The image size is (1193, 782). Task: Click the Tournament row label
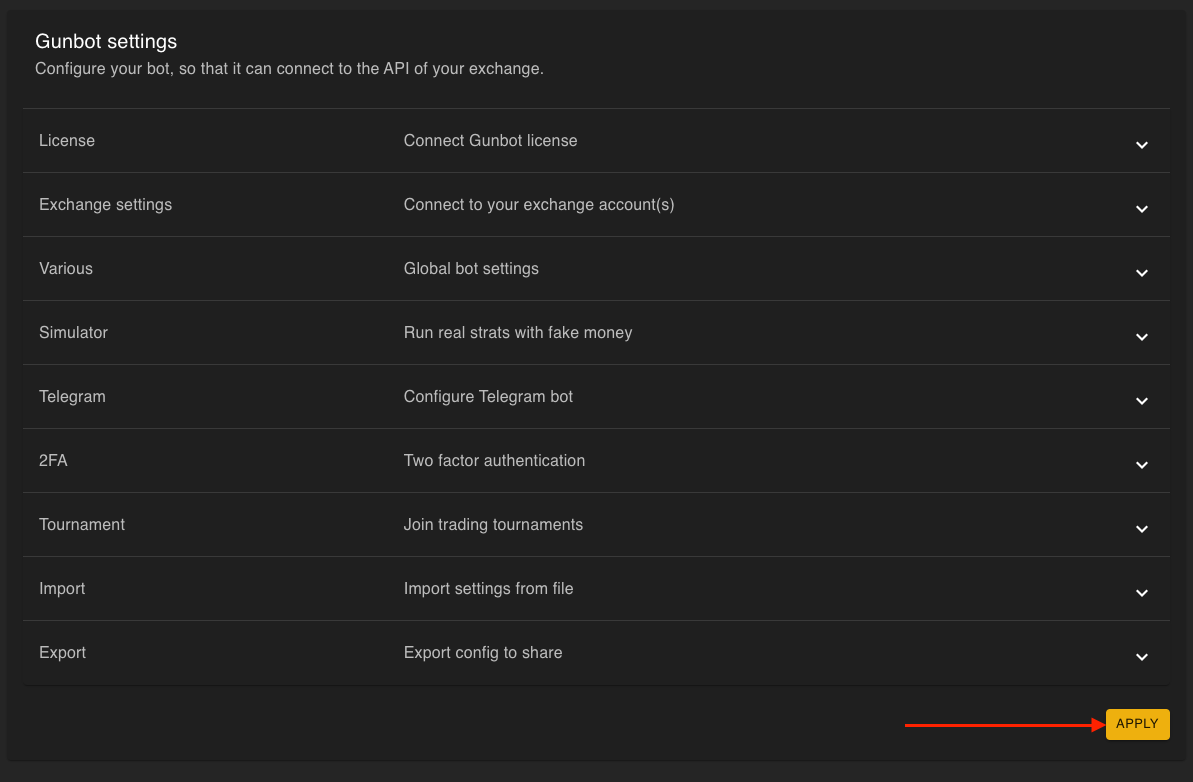pyautogui.click(x=81, y=524)
